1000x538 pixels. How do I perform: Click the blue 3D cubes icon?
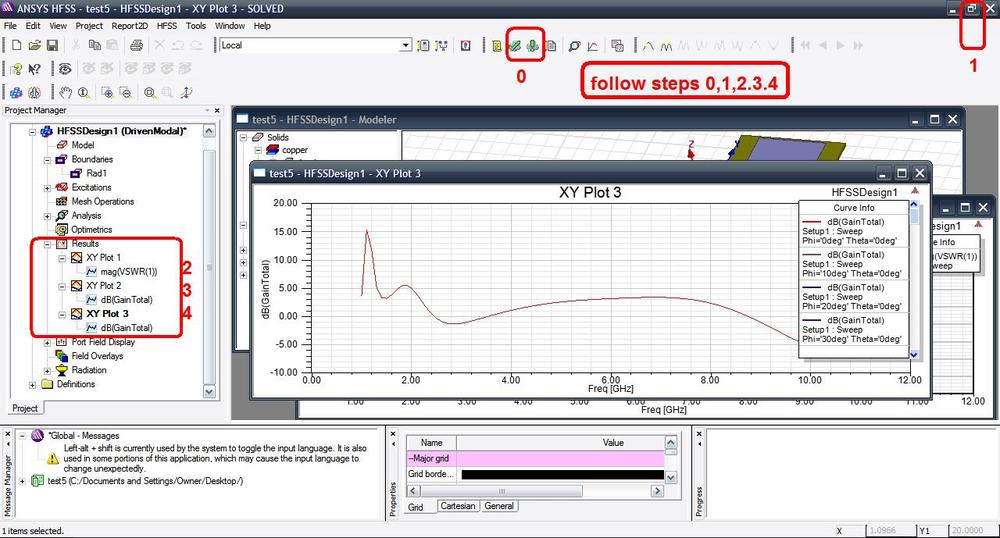coord(17,92)
